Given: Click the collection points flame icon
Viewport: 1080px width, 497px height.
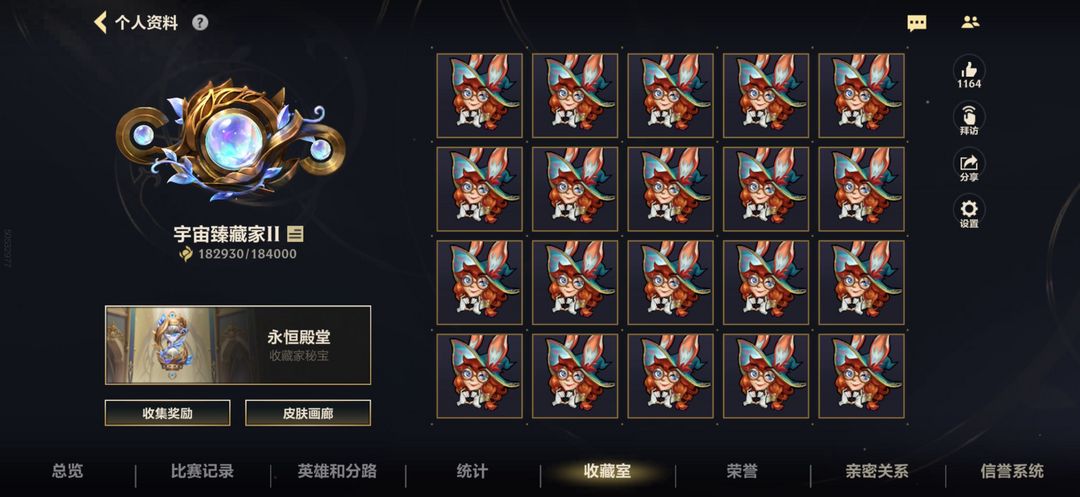Looking at the screenshot, I should (x=186, y=254).
